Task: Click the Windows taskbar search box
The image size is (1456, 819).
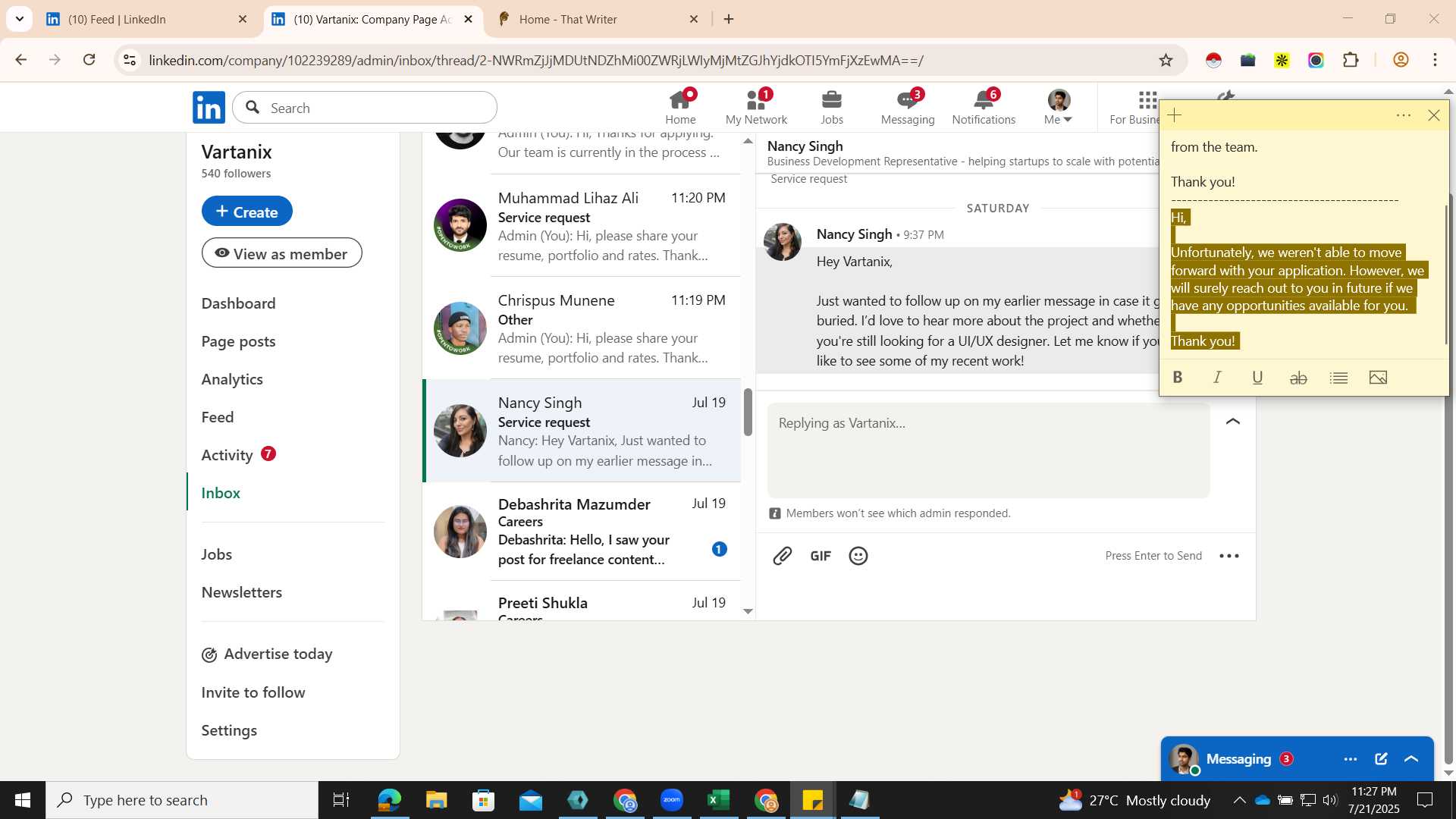Action: tap(182, 800)
